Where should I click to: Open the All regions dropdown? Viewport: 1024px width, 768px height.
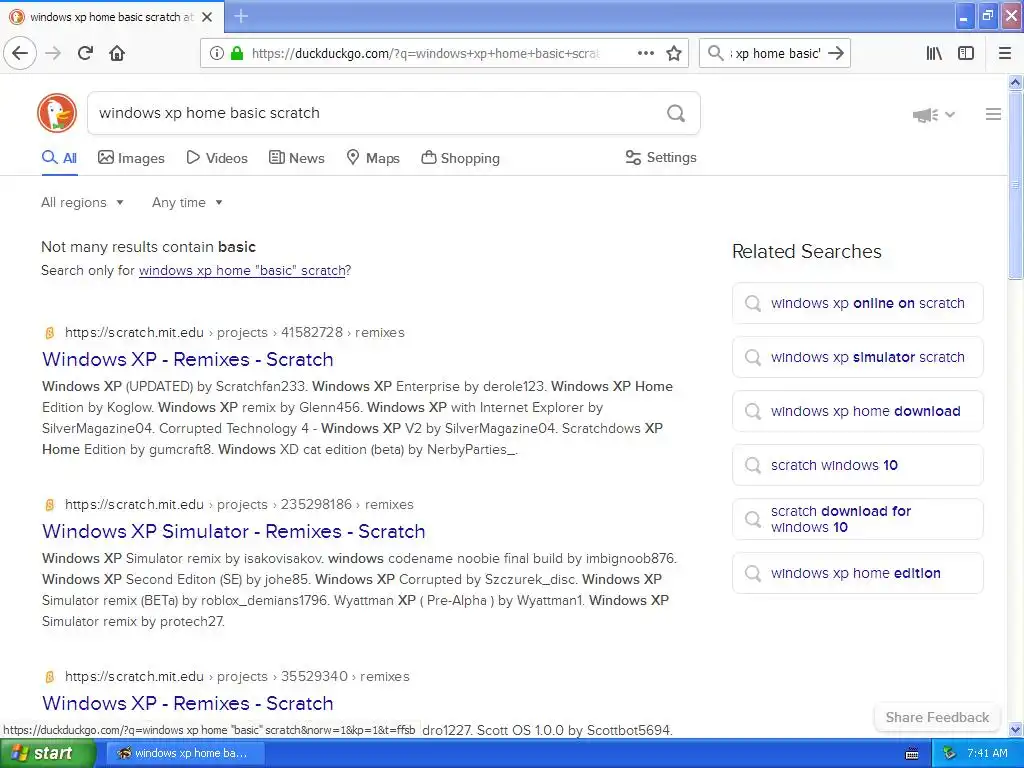[x=82, y=202]
